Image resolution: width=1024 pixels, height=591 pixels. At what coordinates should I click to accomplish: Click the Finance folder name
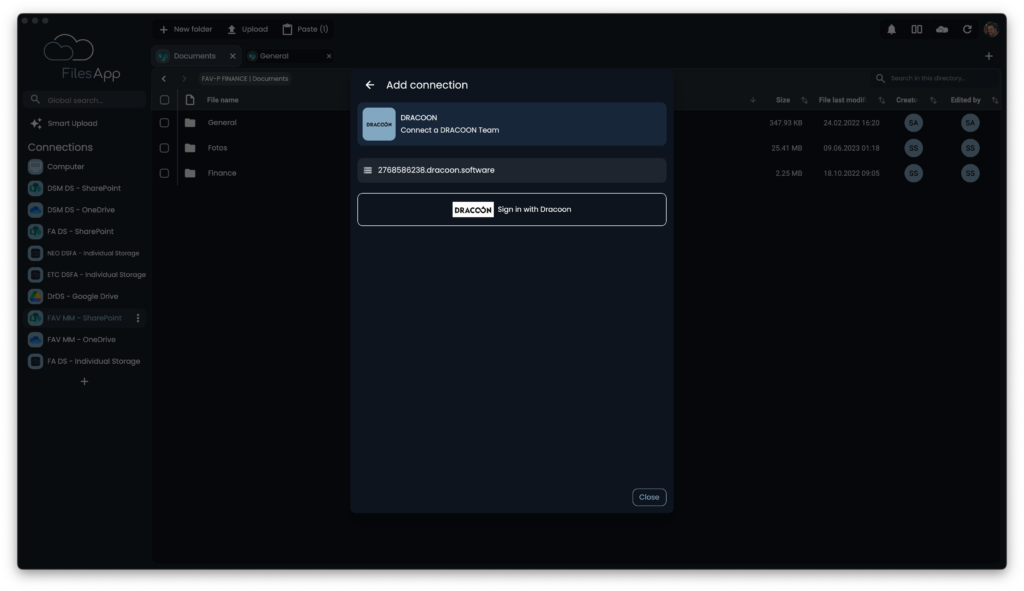tap(222, 173)
